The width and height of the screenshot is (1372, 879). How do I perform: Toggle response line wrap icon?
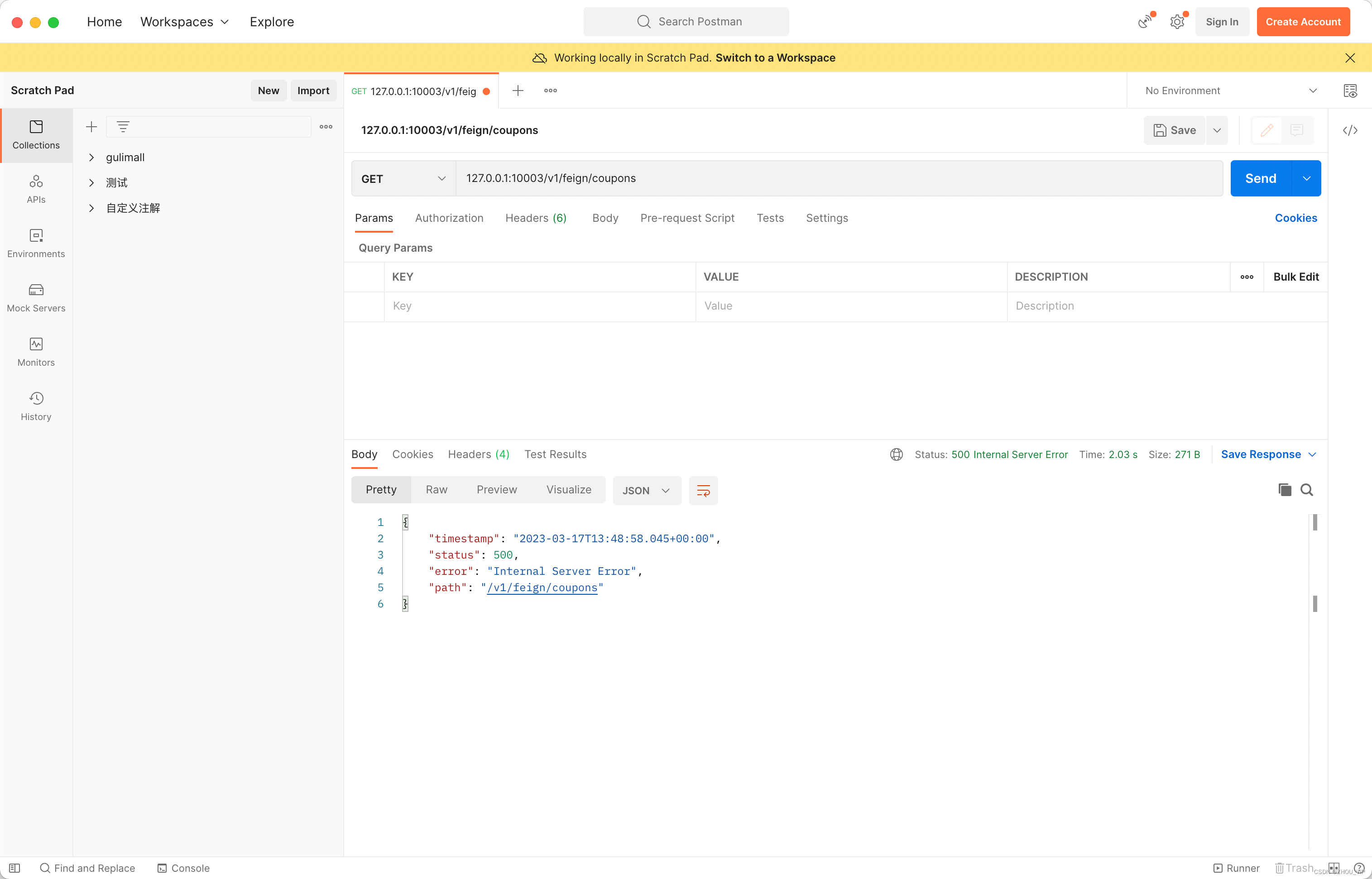point(703,490)
